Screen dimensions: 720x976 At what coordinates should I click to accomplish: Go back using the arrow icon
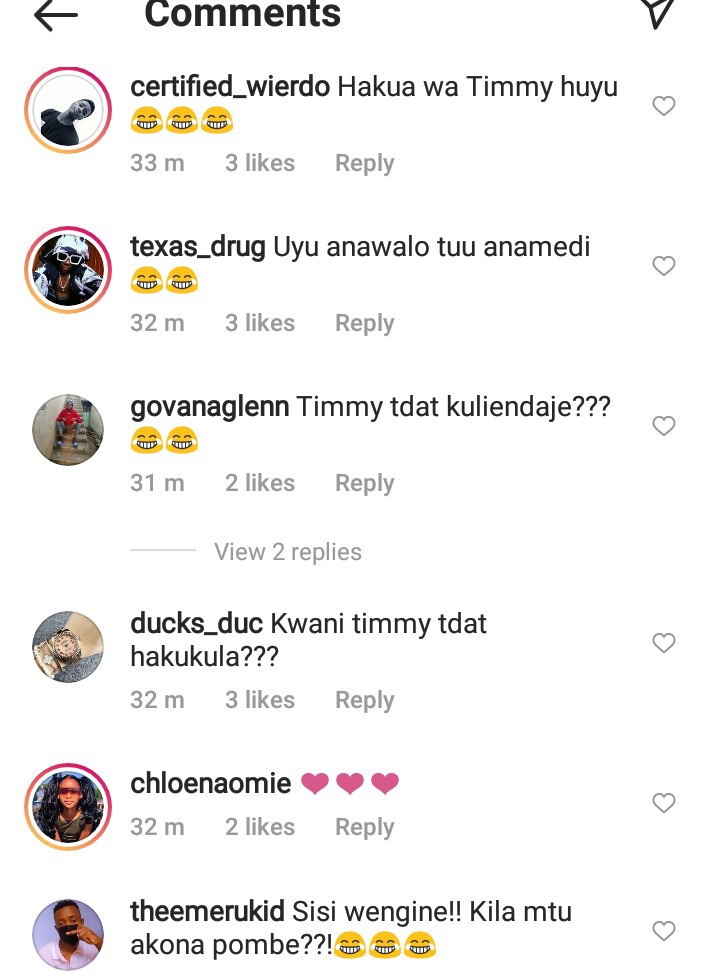[55, 15]
